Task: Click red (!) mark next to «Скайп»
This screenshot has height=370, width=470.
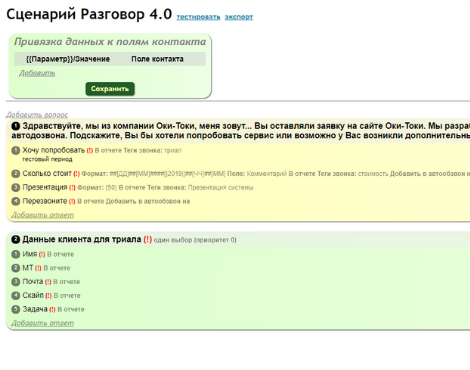Action: (48, 296)
